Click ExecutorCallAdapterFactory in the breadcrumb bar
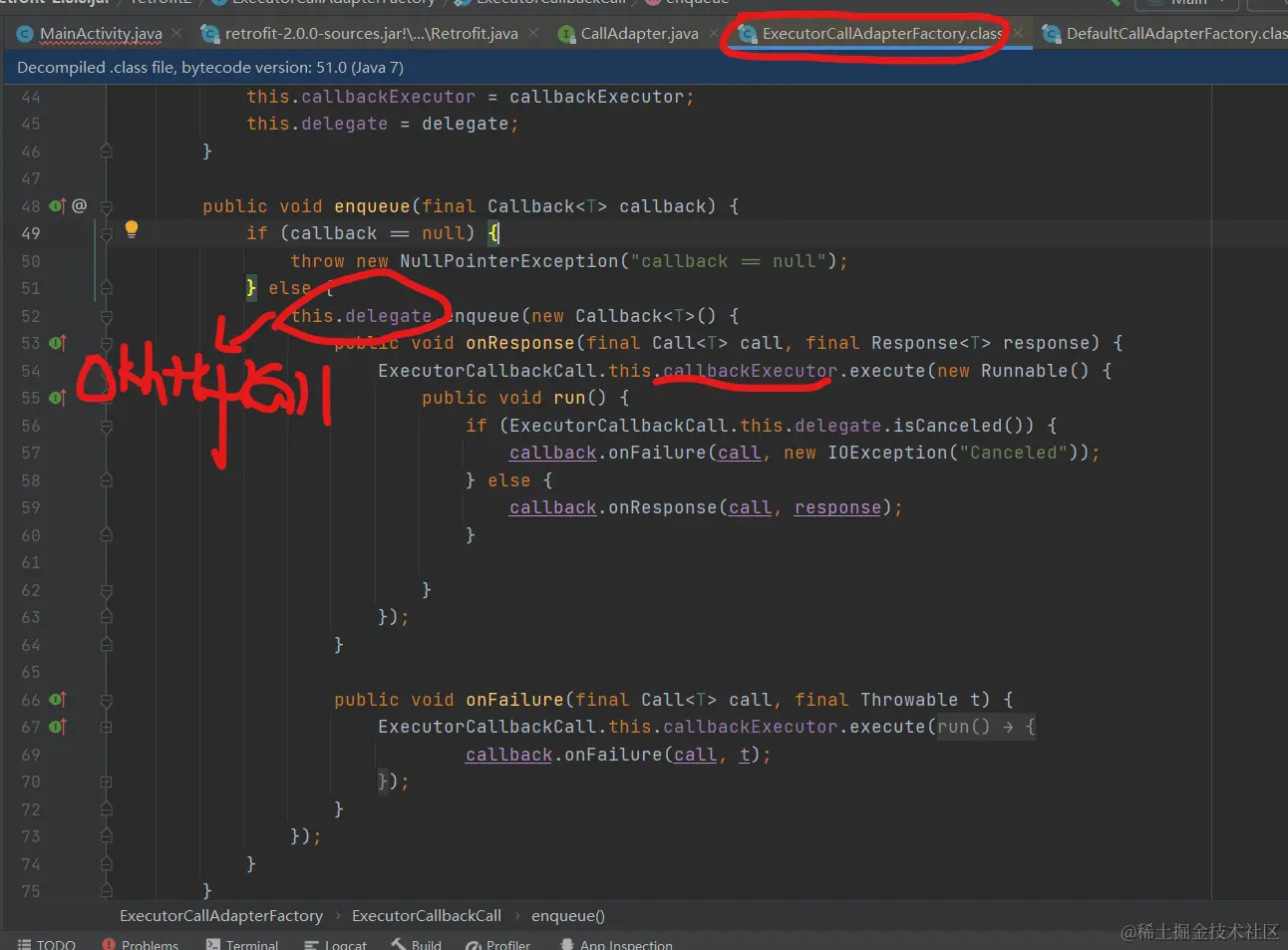 221,915
